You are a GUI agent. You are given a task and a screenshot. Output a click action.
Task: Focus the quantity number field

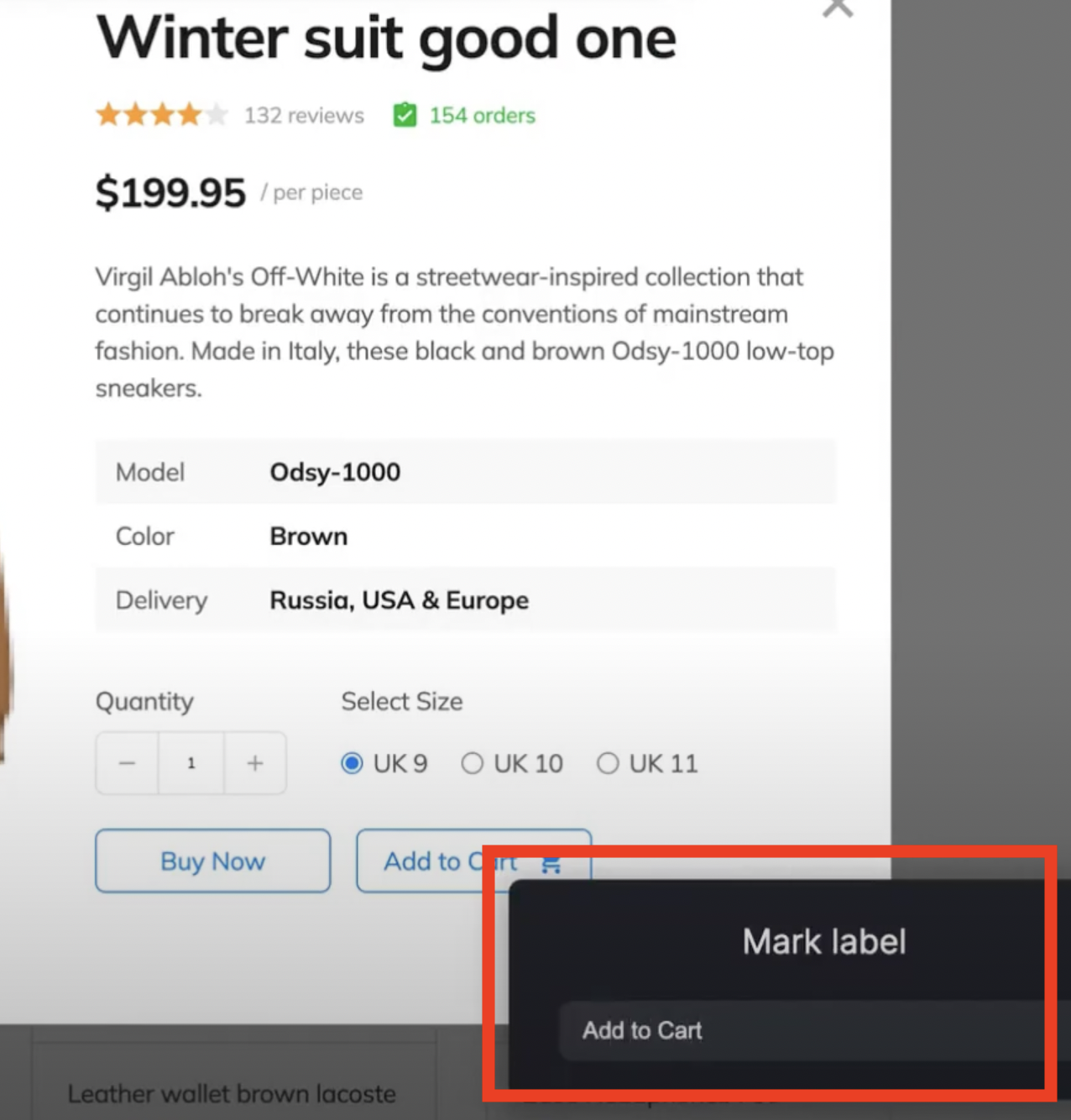point(191,763)
